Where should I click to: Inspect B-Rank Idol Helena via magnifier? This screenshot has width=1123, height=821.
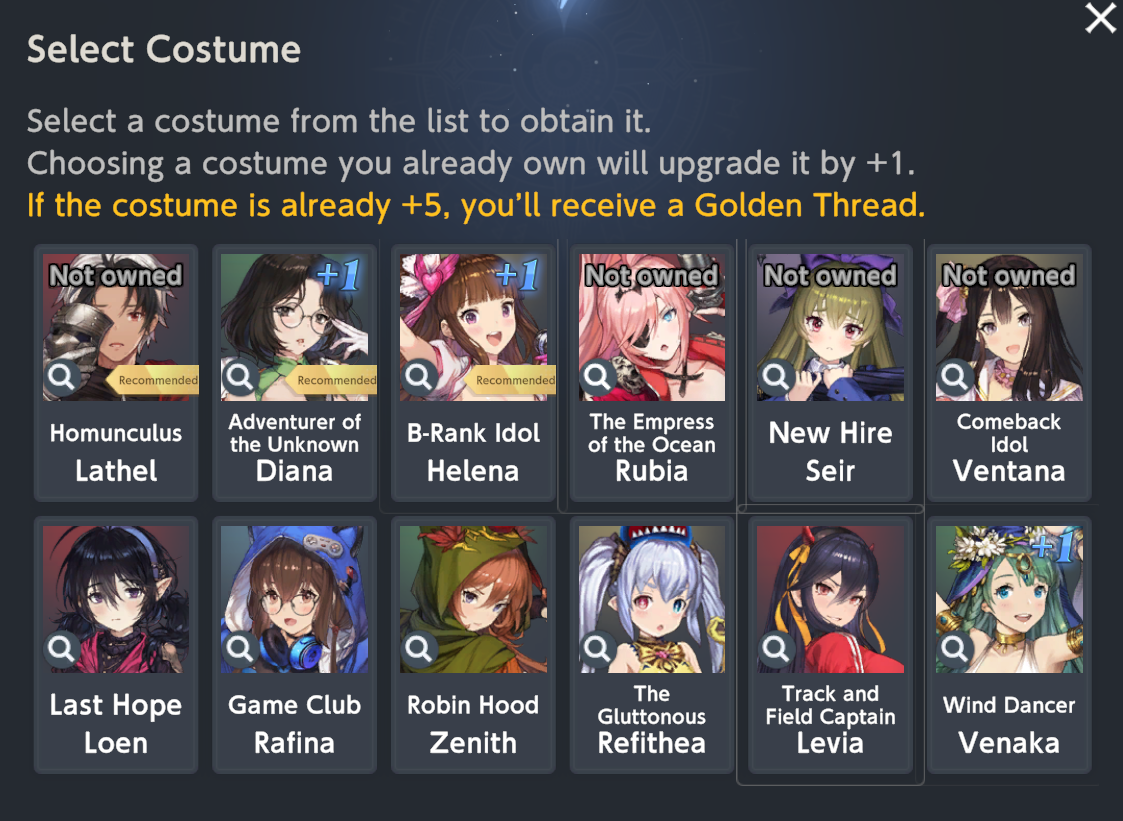419,376
